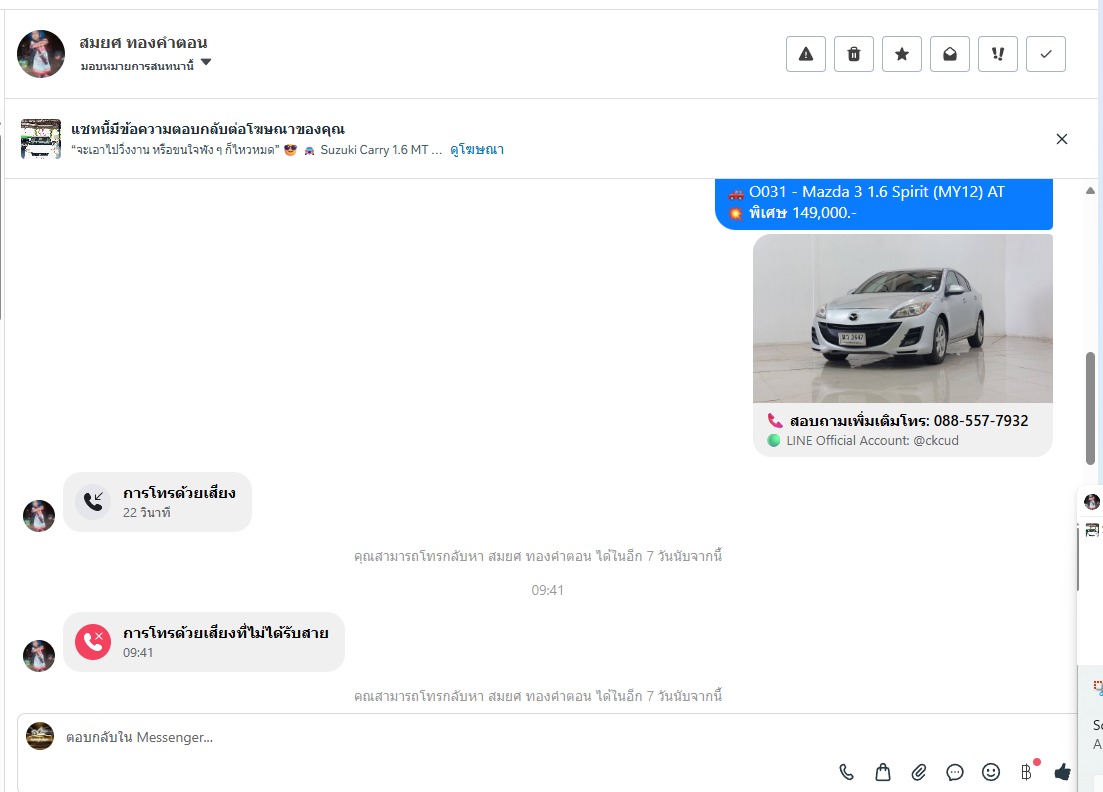
Task: Click scrollbar up arrow in chat
Action: pos(1090,191)
